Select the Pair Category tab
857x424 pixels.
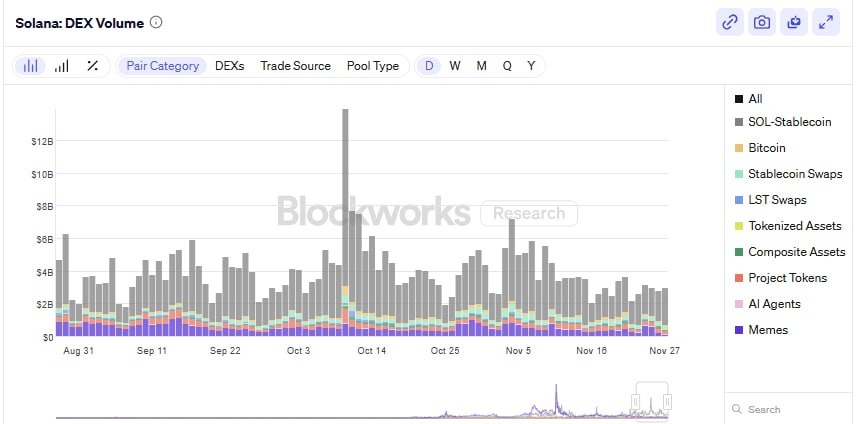(162, 66)
